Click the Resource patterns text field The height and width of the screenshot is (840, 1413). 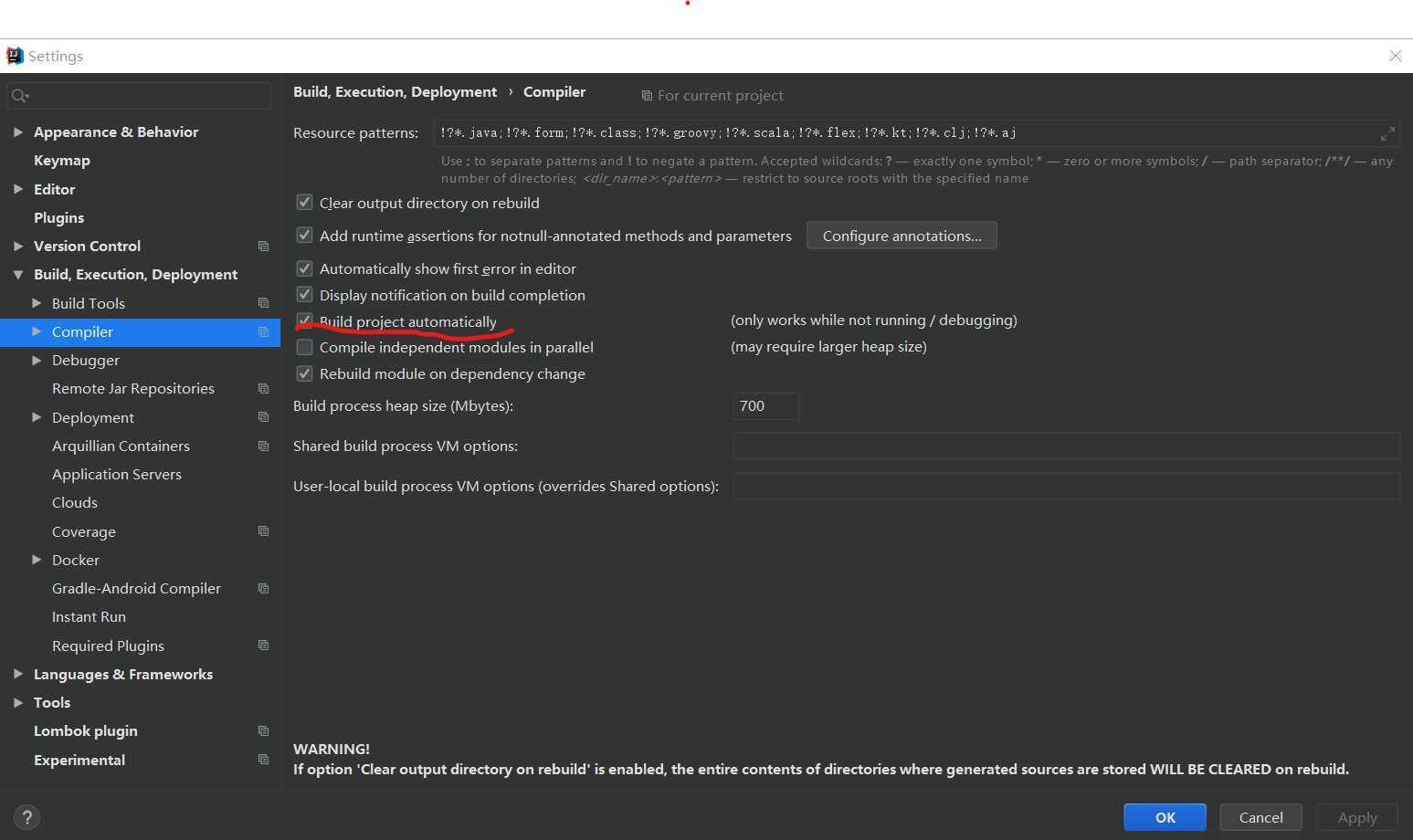click(x=916, y=133)
